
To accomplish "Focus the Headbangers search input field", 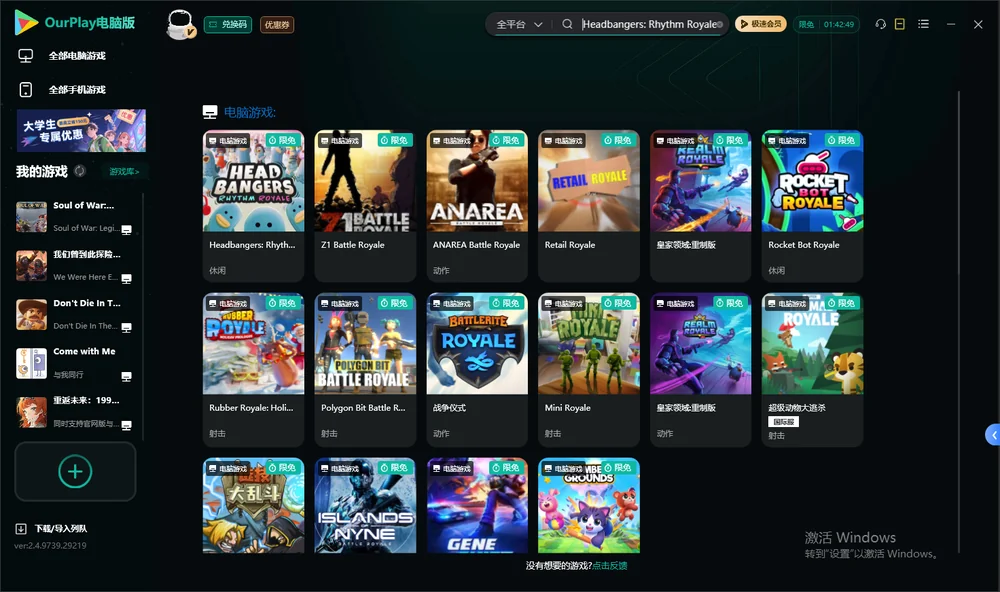I will (x=649, y=24).
